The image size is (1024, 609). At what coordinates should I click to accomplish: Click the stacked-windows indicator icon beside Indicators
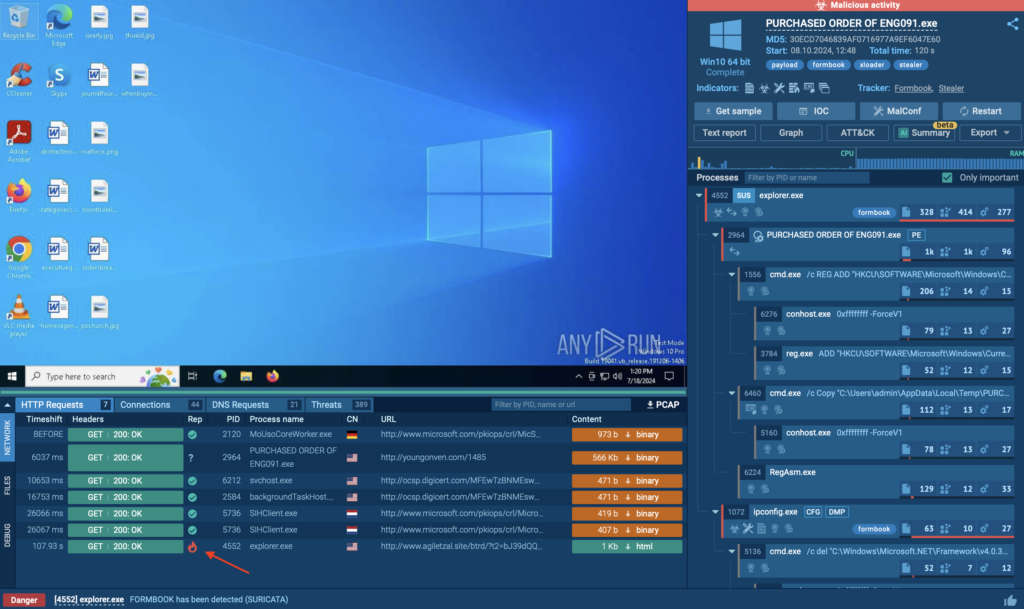click(x=824, y=88)
